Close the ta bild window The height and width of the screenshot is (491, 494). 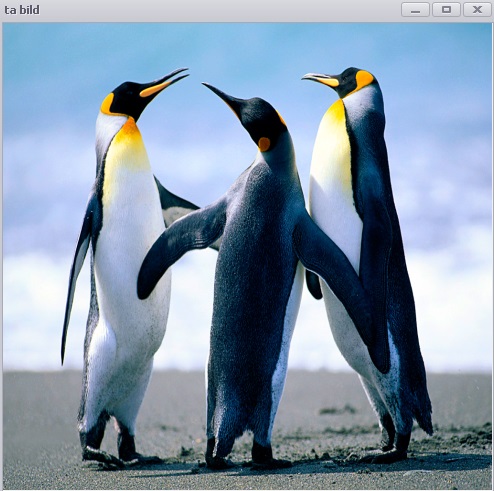478,10
